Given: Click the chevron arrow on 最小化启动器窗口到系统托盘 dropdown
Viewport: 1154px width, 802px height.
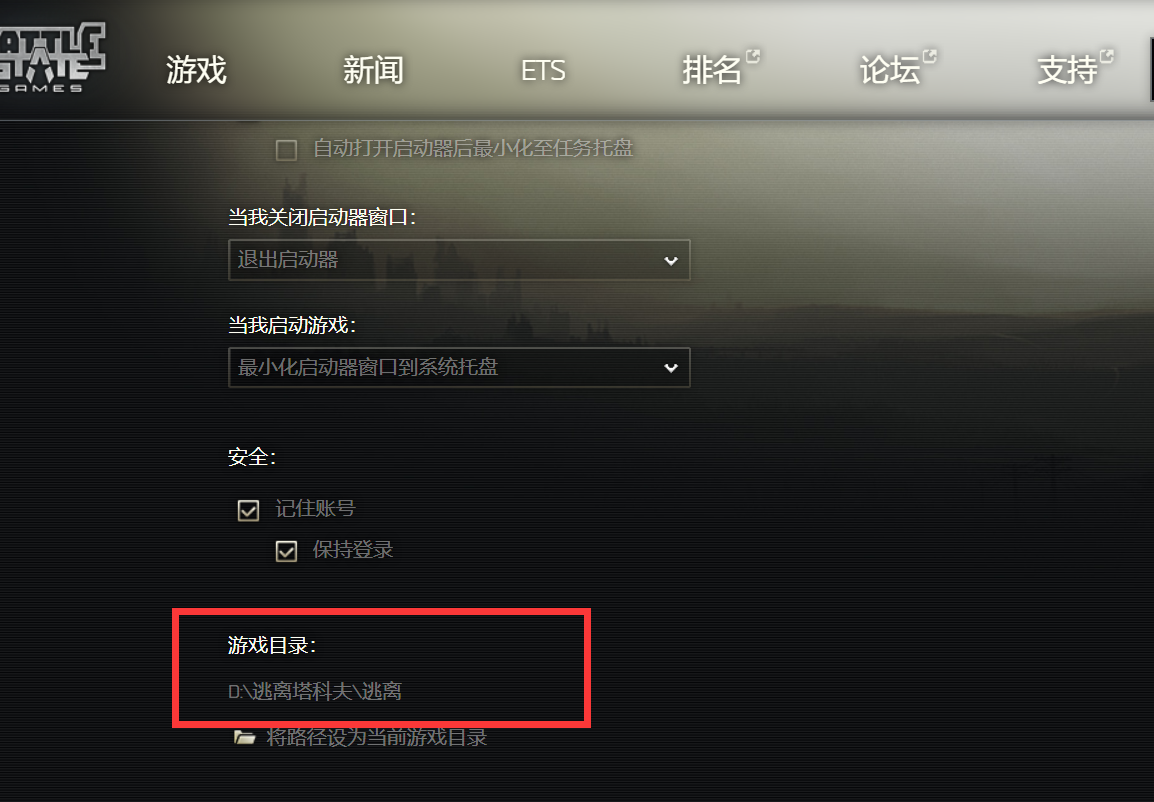Looking at the screenshot, I should 670,368.
